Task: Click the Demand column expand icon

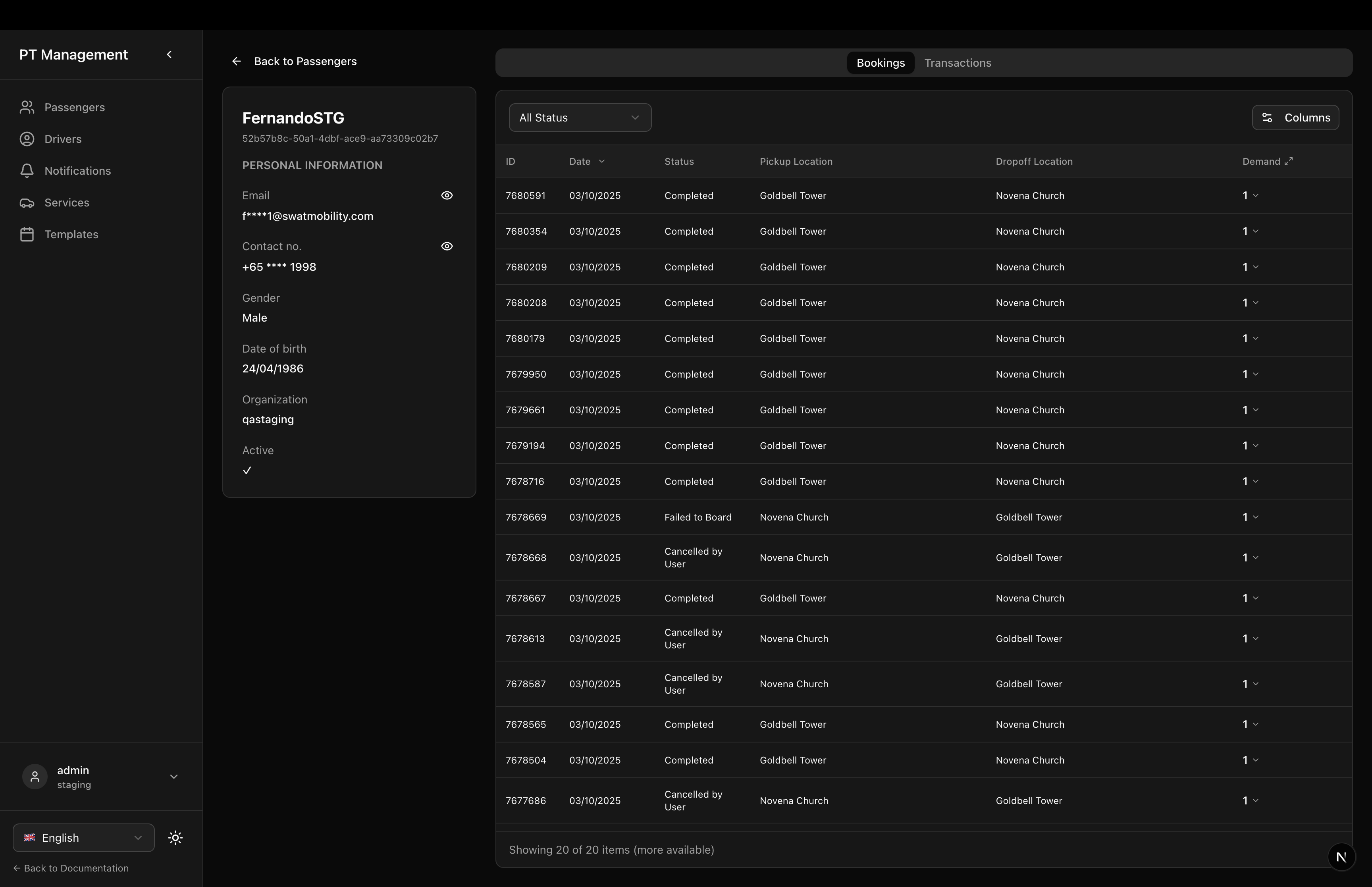Action: click(x=1289, y=161)
